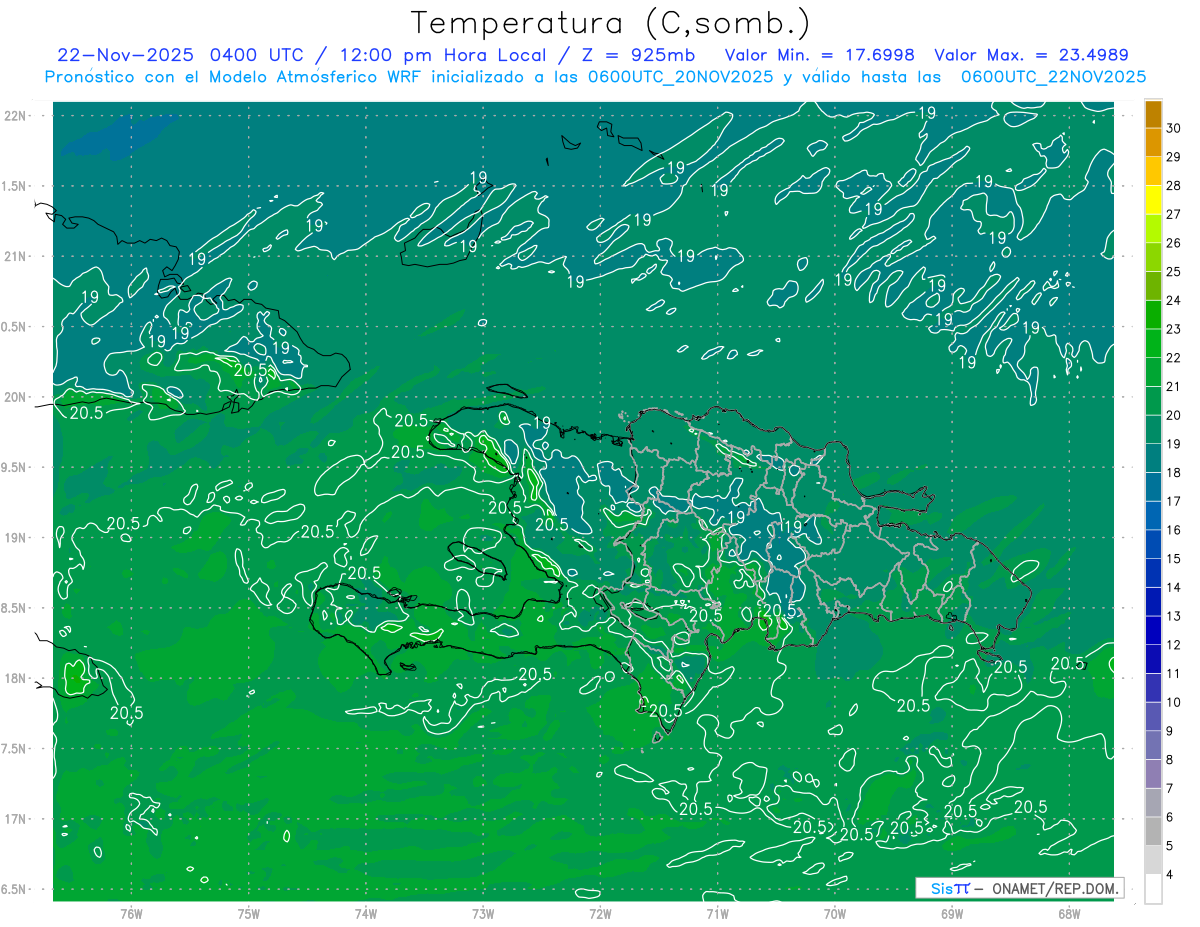Image resolution: width=1200 pixels, height=927 pixels.
Task: Click the latitude axis label 7.5N
Action: [x=15, y=748]
